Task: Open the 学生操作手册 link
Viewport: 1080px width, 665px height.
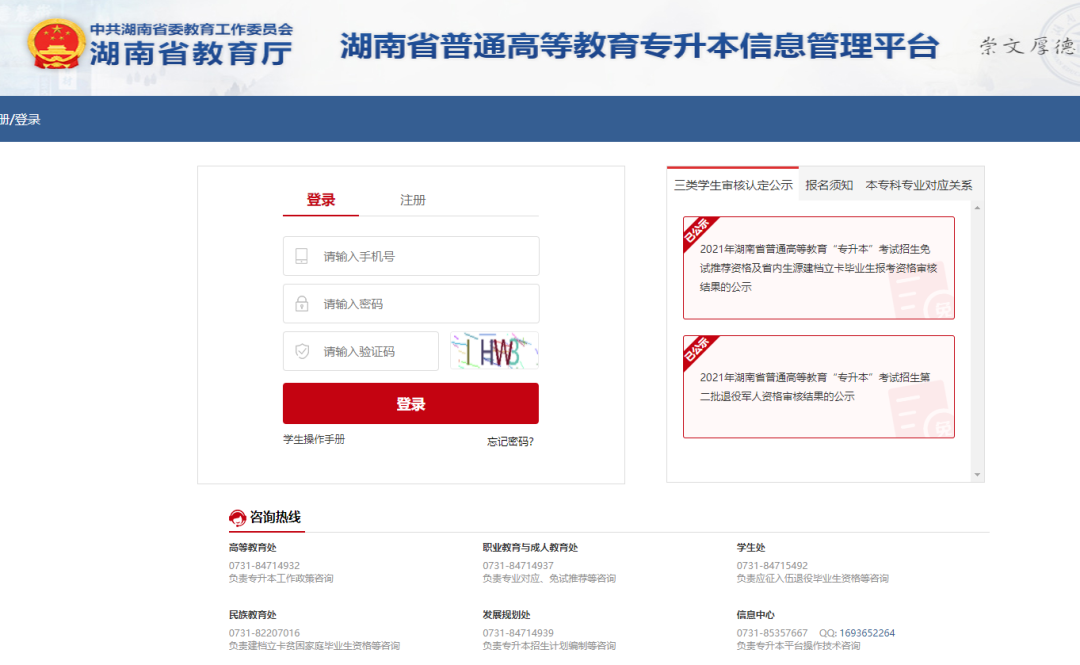Action: coord(312,440)
